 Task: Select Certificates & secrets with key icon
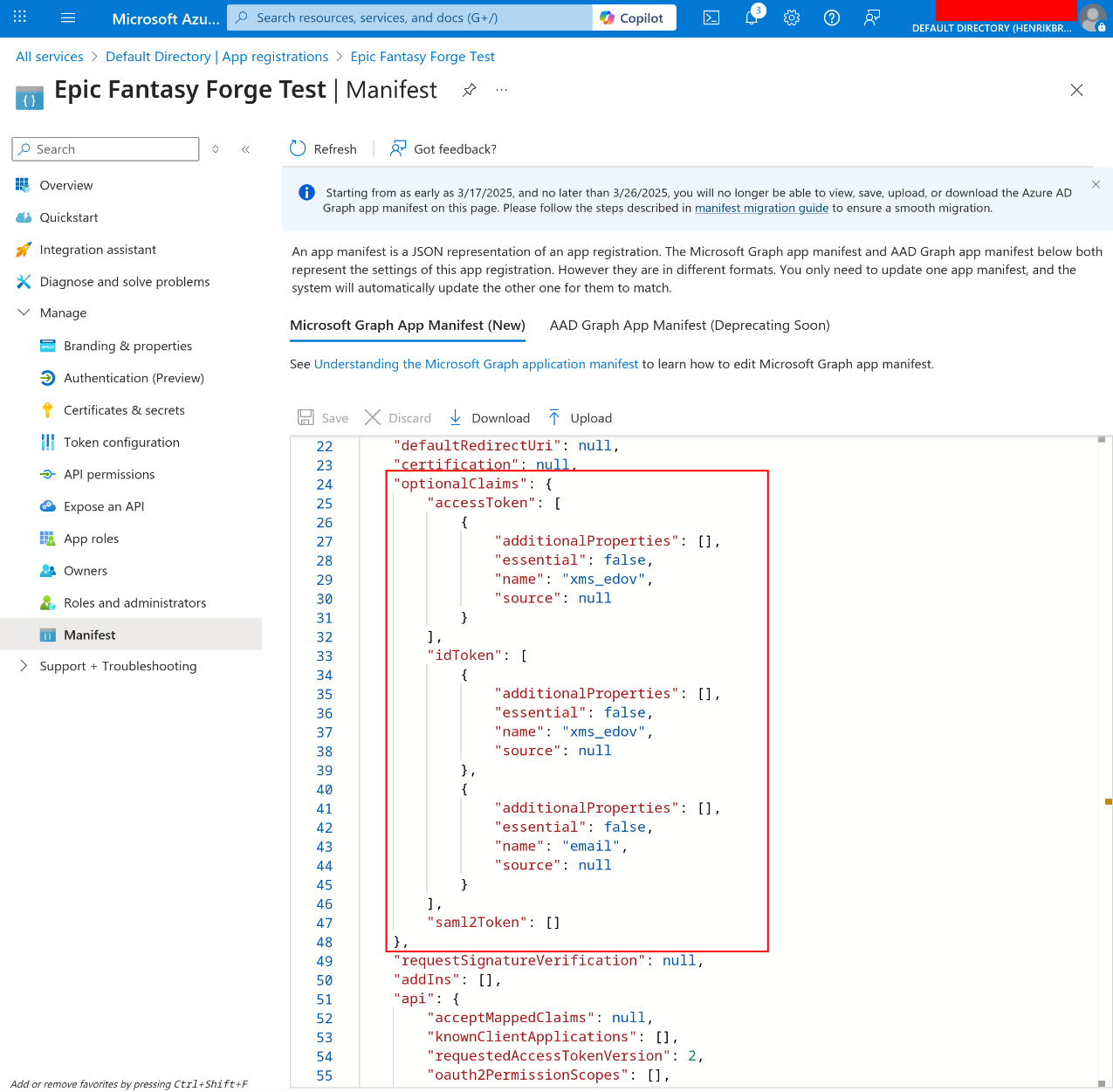(x=124, y=409)
